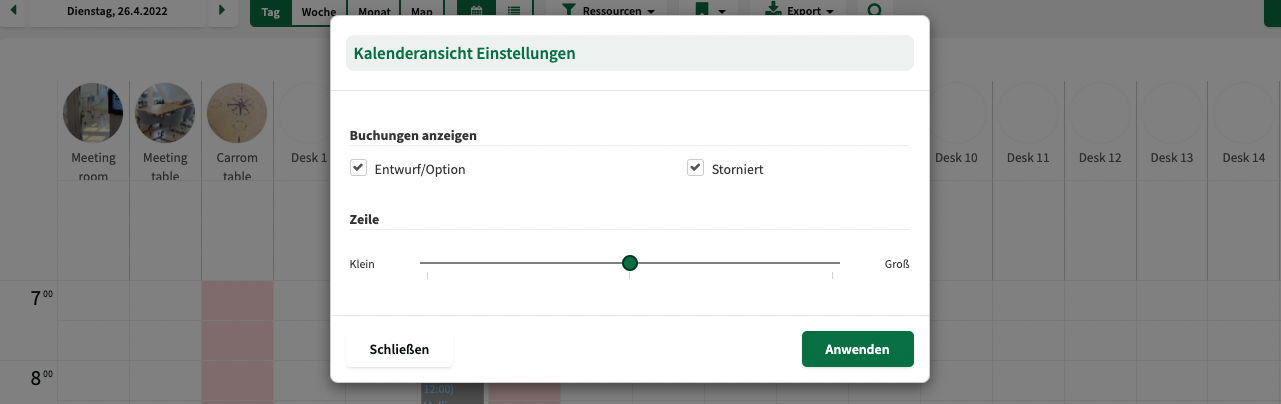Viewport: 1281px width, 404px height.
Task: Go to previous day arrow
Action: pos(13,11)
